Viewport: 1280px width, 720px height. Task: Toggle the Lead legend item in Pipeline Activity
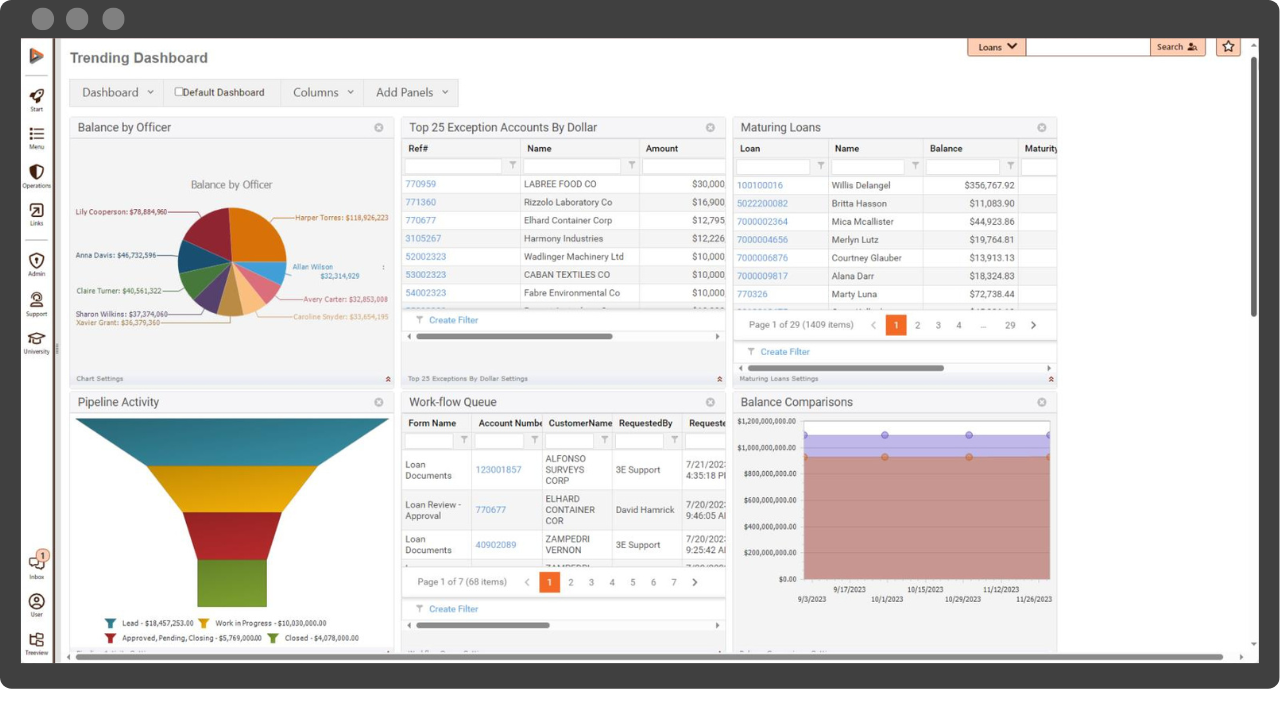[x=110, y=623]
